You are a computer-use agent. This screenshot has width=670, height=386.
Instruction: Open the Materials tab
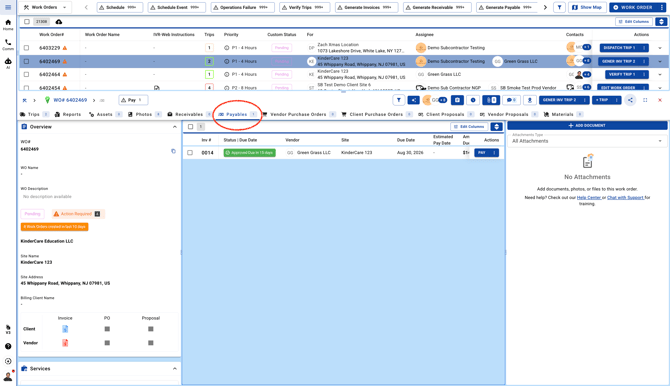click(563, 115)
